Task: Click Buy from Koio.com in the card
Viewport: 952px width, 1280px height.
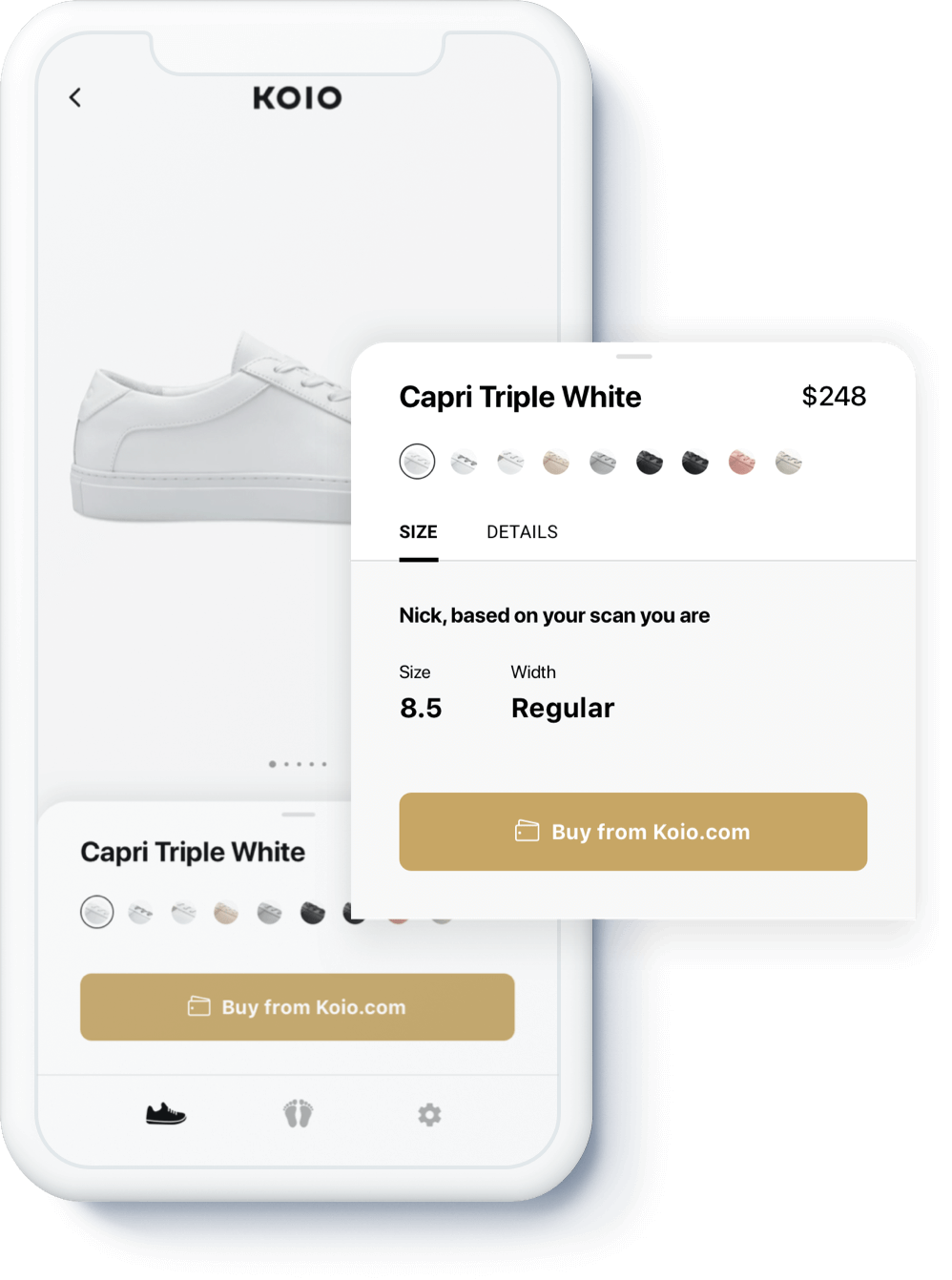Action: tap(633, 832)
